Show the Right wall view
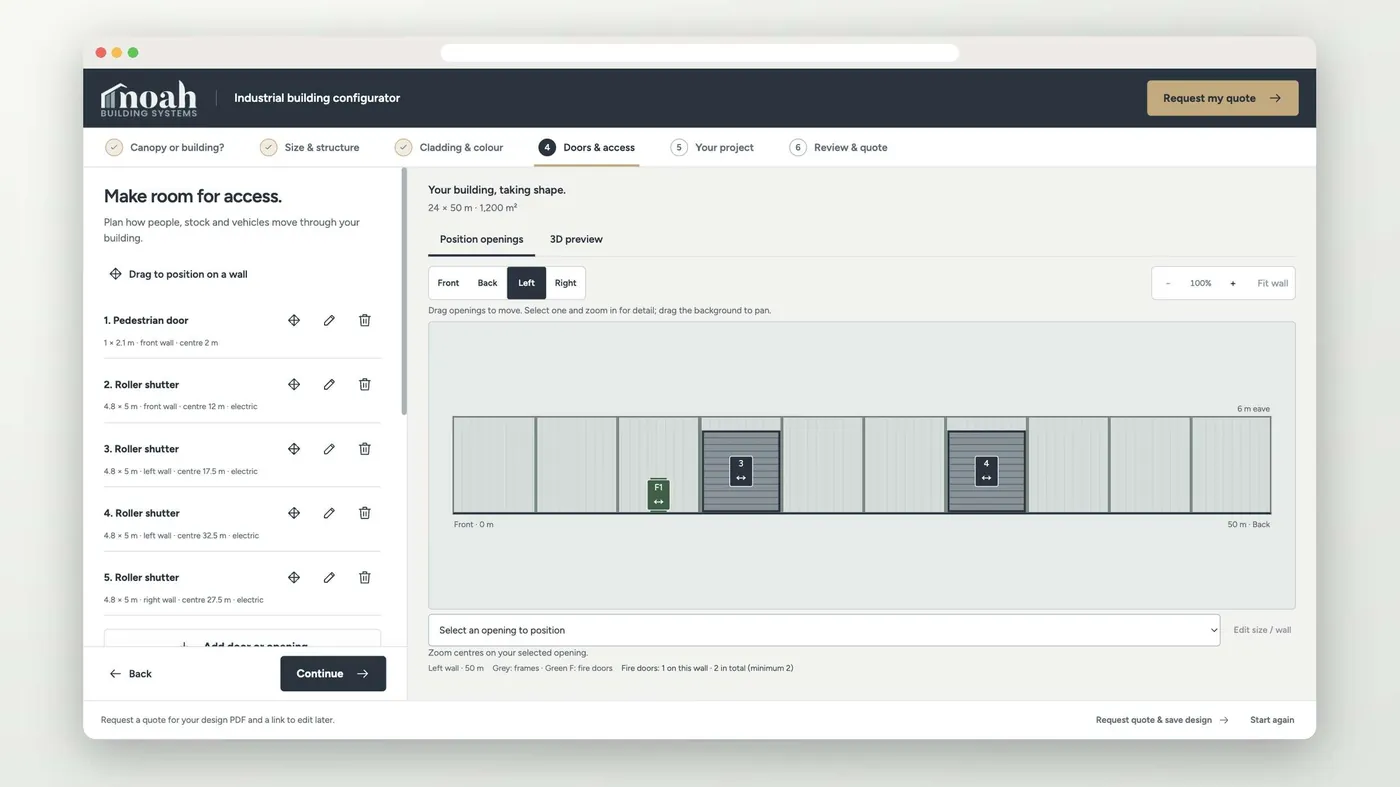This screenshot has height=787, width=1400. point(565,283)
